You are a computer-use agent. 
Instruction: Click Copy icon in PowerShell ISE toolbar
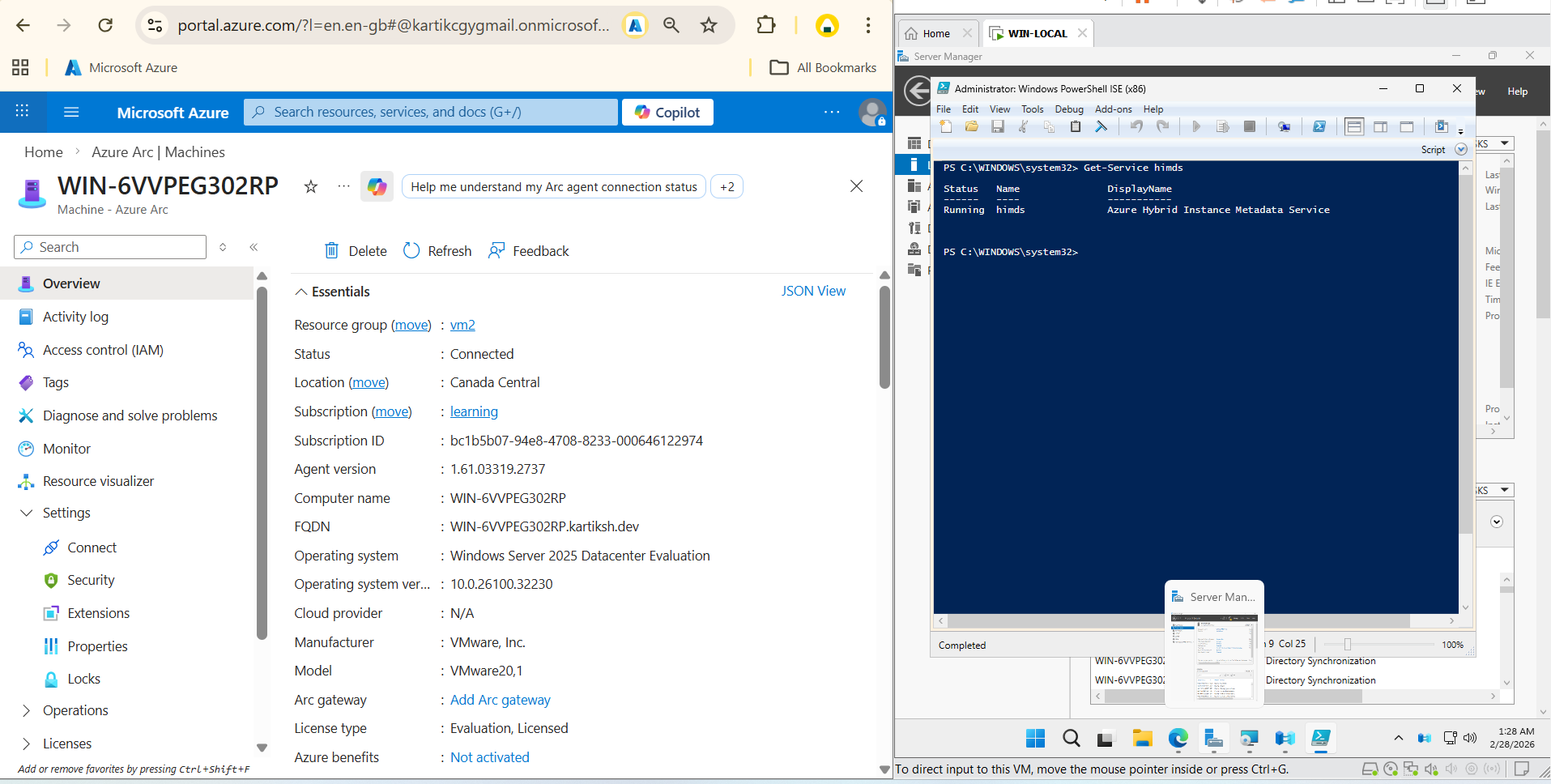[x=1050, y=126]
